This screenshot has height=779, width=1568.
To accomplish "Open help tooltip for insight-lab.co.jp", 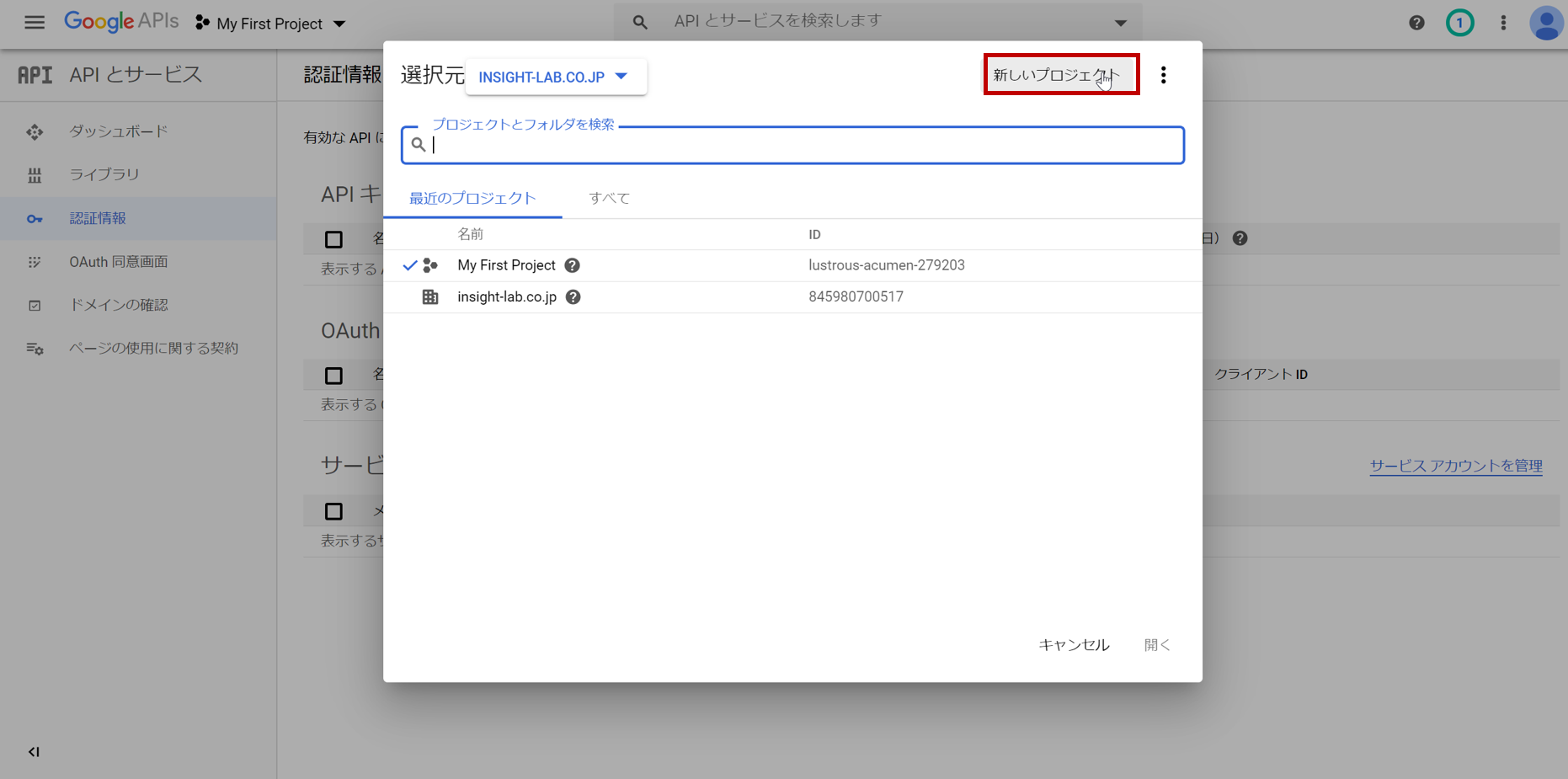I will point(573,297).
